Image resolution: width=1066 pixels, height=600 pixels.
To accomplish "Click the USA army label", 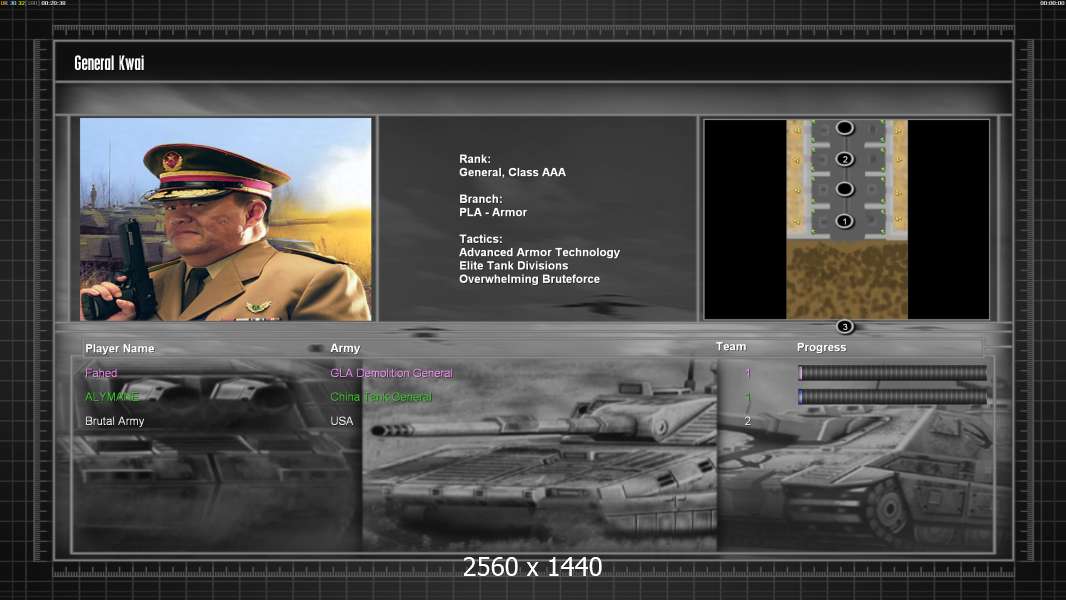I will 342,421.
